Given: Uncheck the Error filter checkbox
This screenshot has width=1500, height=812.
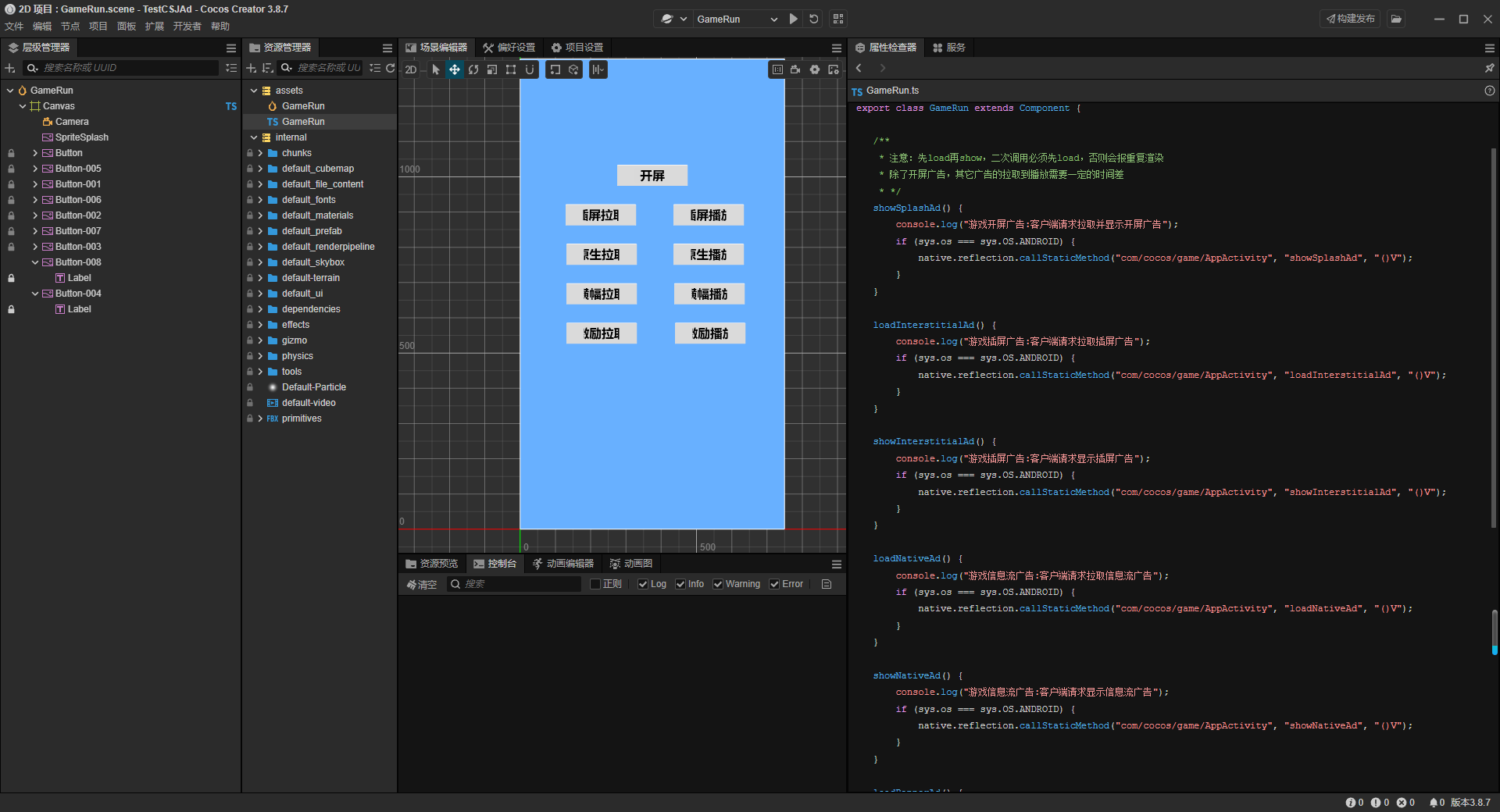Looking at the screenshot, I should (774, 584).
